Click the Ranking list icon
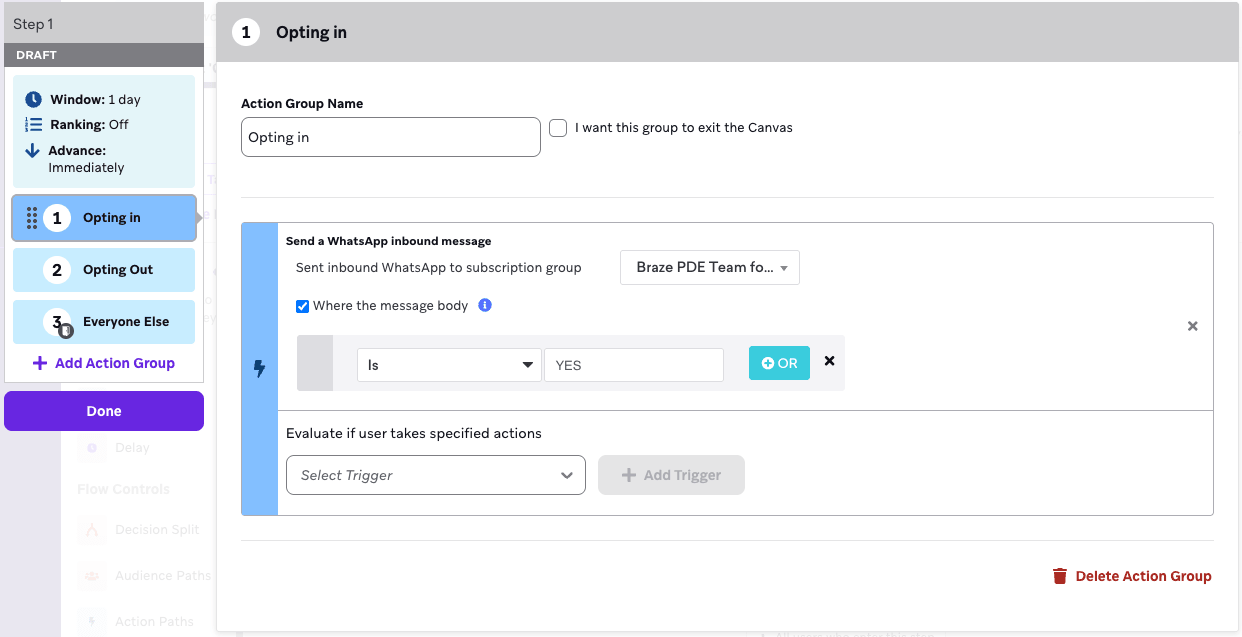Viewport: 1242px width, 637px height. coord(34,125)
